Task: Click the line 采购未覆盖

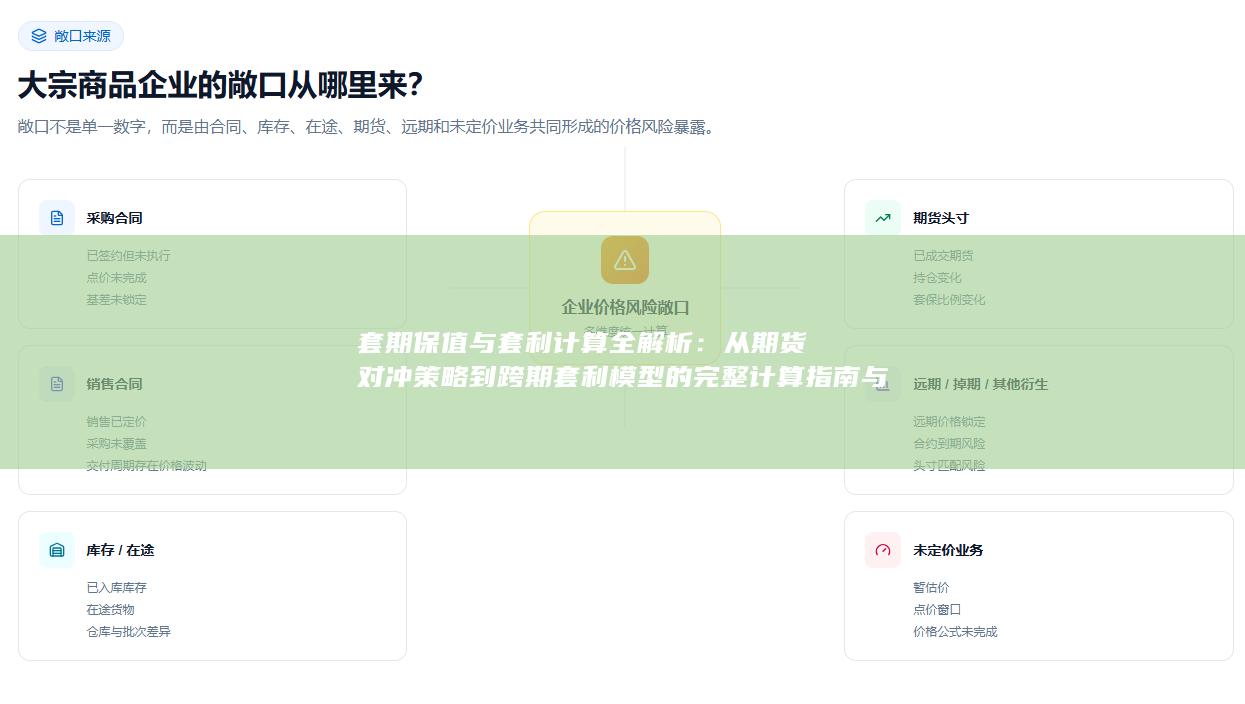Action: coord(117,444)
